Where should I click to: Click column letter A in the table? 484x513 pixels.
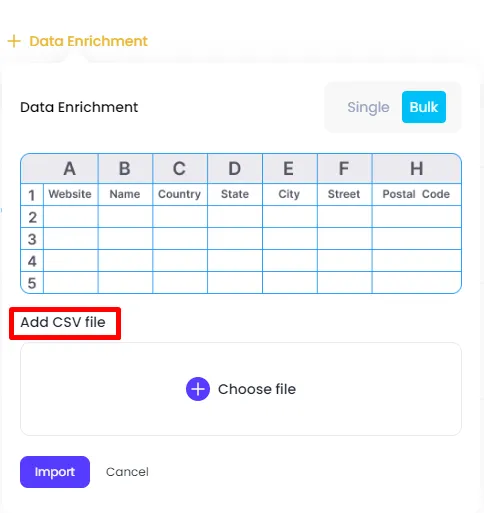pos(70,168)
